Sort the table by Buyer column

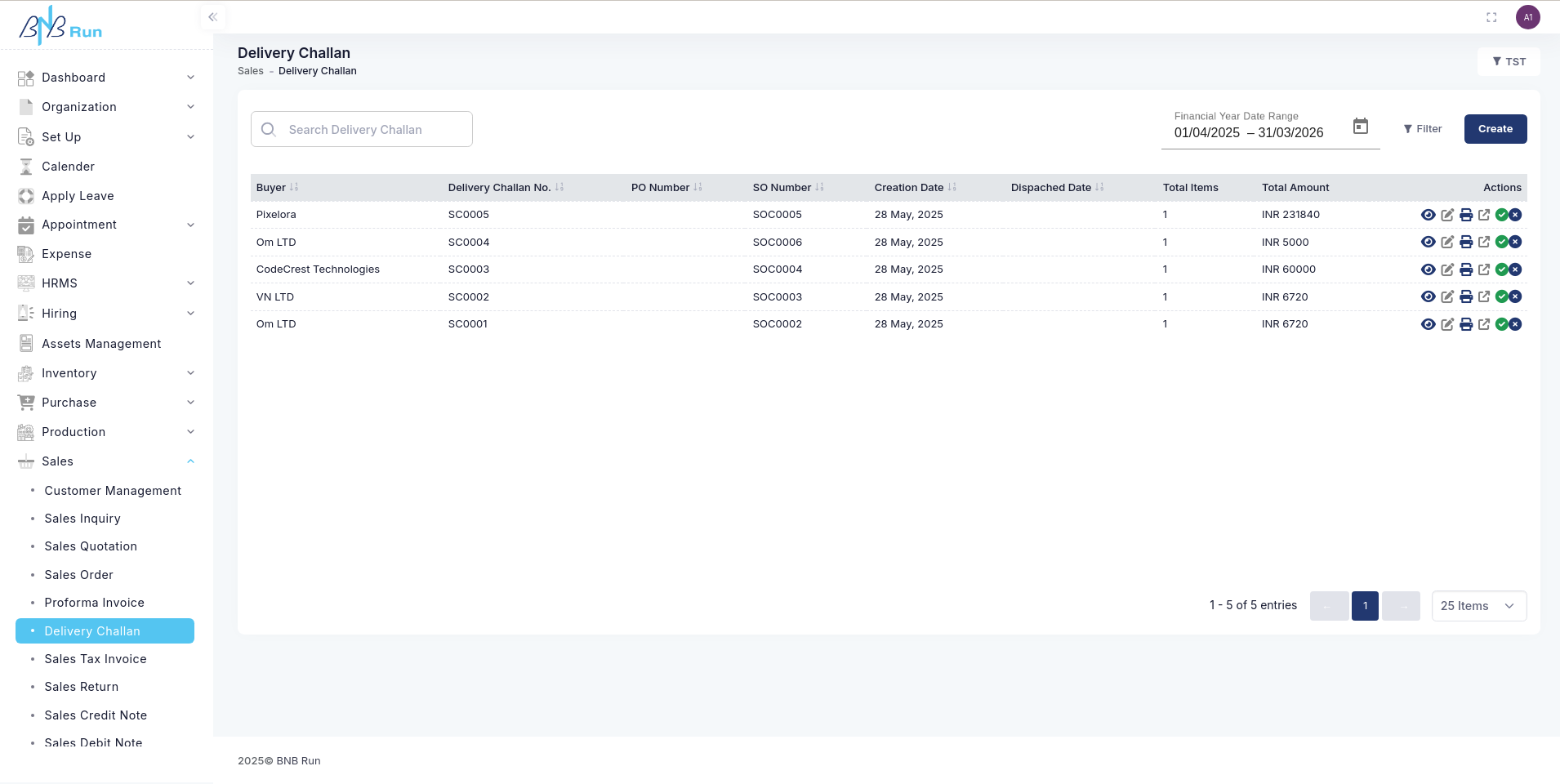click(x=294, y=188)
